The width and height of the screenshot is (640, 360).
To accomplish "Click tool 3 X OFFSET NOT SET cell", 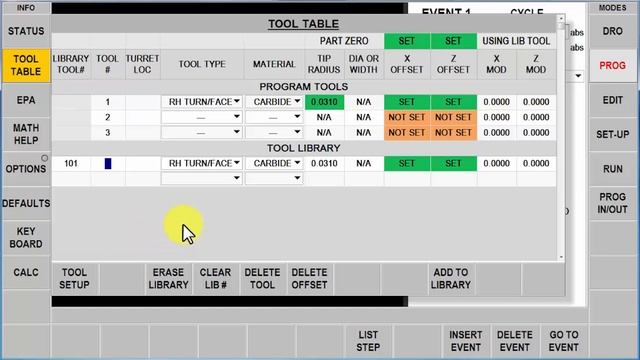I will pos(407,133).
